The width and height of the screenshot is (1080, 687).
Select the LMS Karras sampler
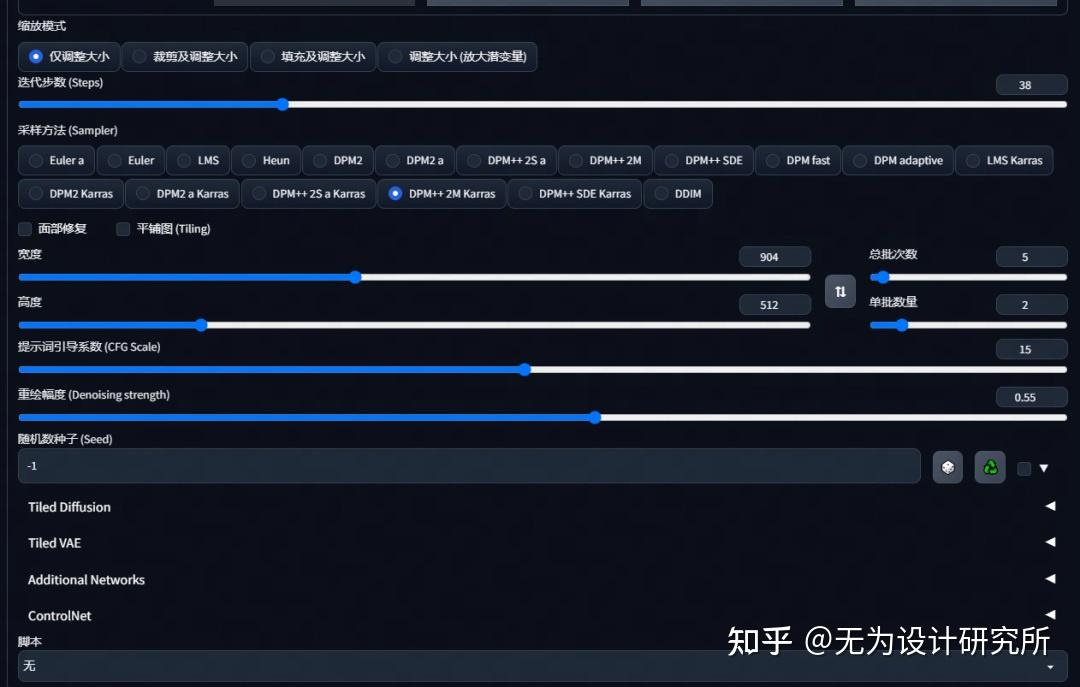click(1004, 160)
